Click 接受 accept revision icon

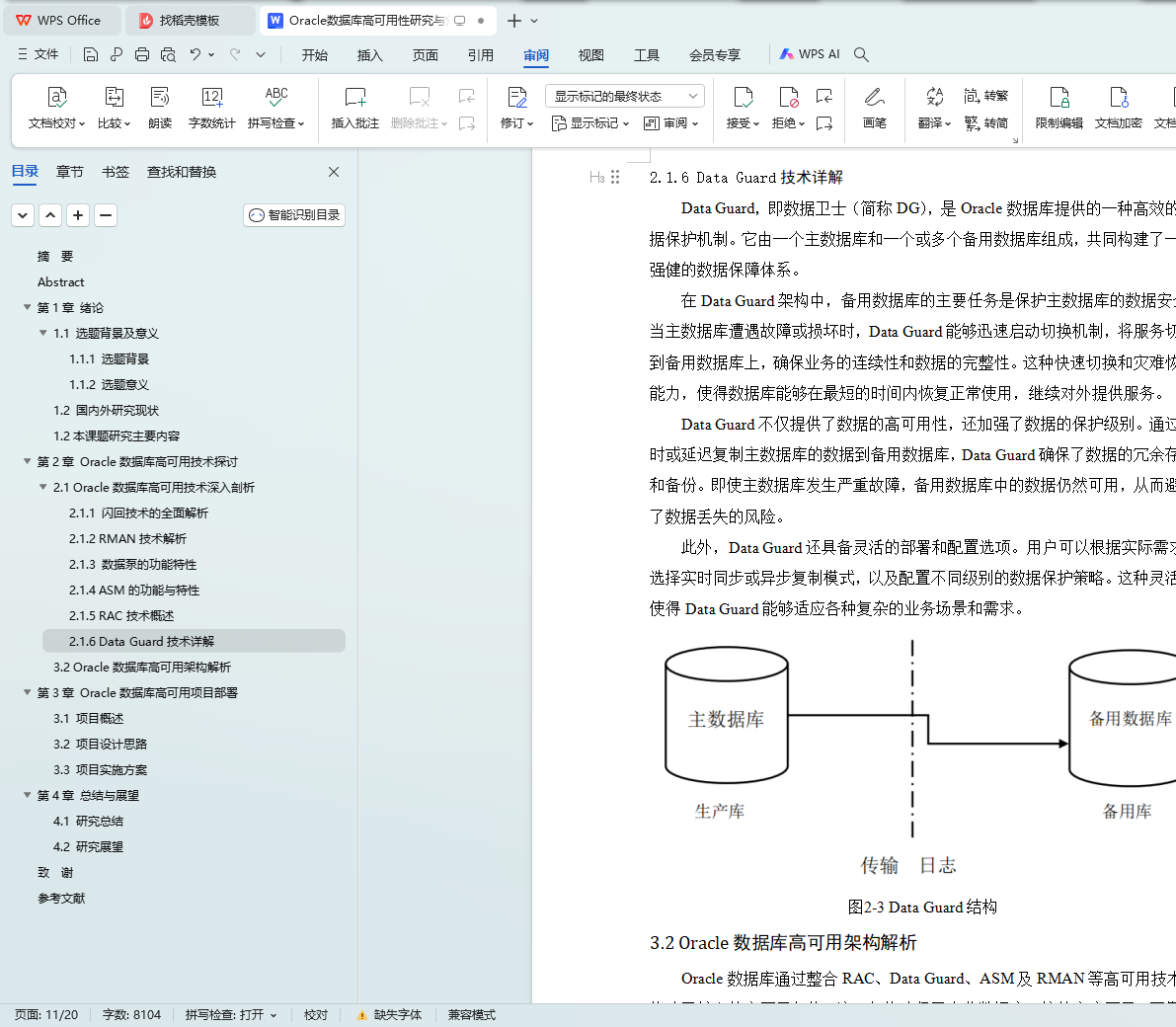tap(743, 98)
